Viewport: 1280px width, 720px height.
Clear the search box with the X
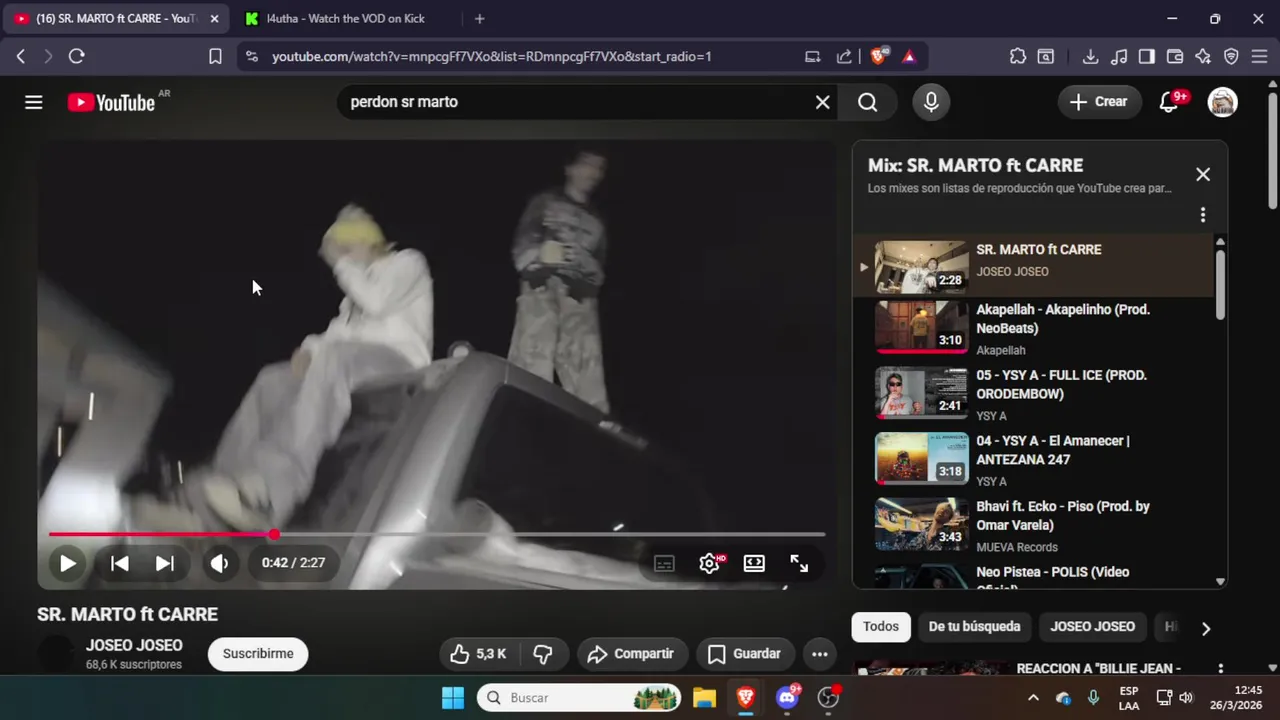(822, 102)
